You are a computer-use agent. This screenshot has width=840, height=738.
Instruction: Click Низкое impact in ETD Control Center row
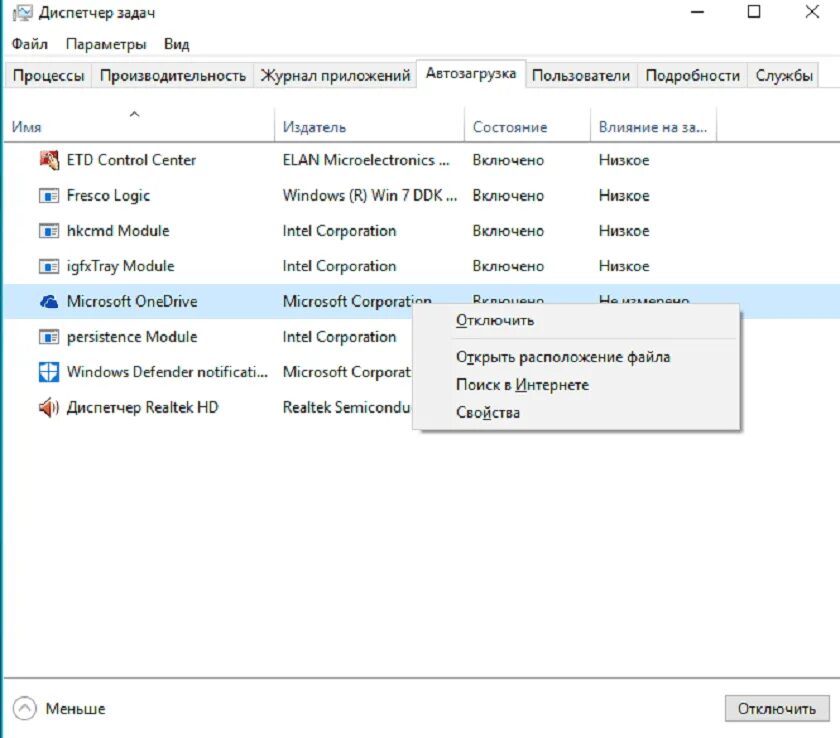click(624, 160)
